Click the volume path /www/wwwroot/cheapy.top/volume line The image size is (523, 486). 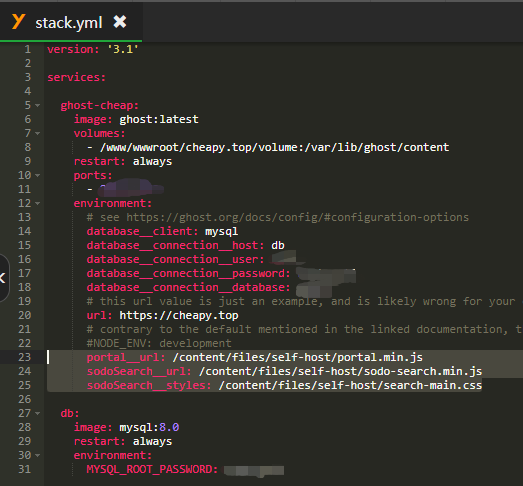click(x=274, y=147)
